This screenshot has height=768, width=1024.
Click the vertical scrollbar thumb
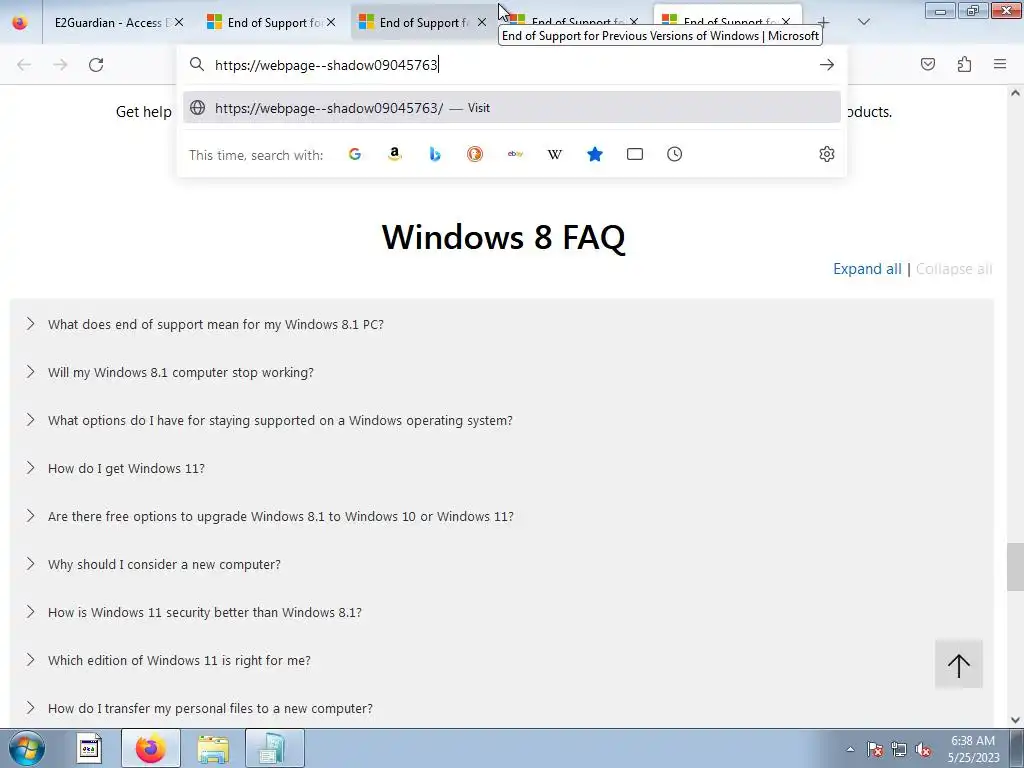click(1015, 566)
